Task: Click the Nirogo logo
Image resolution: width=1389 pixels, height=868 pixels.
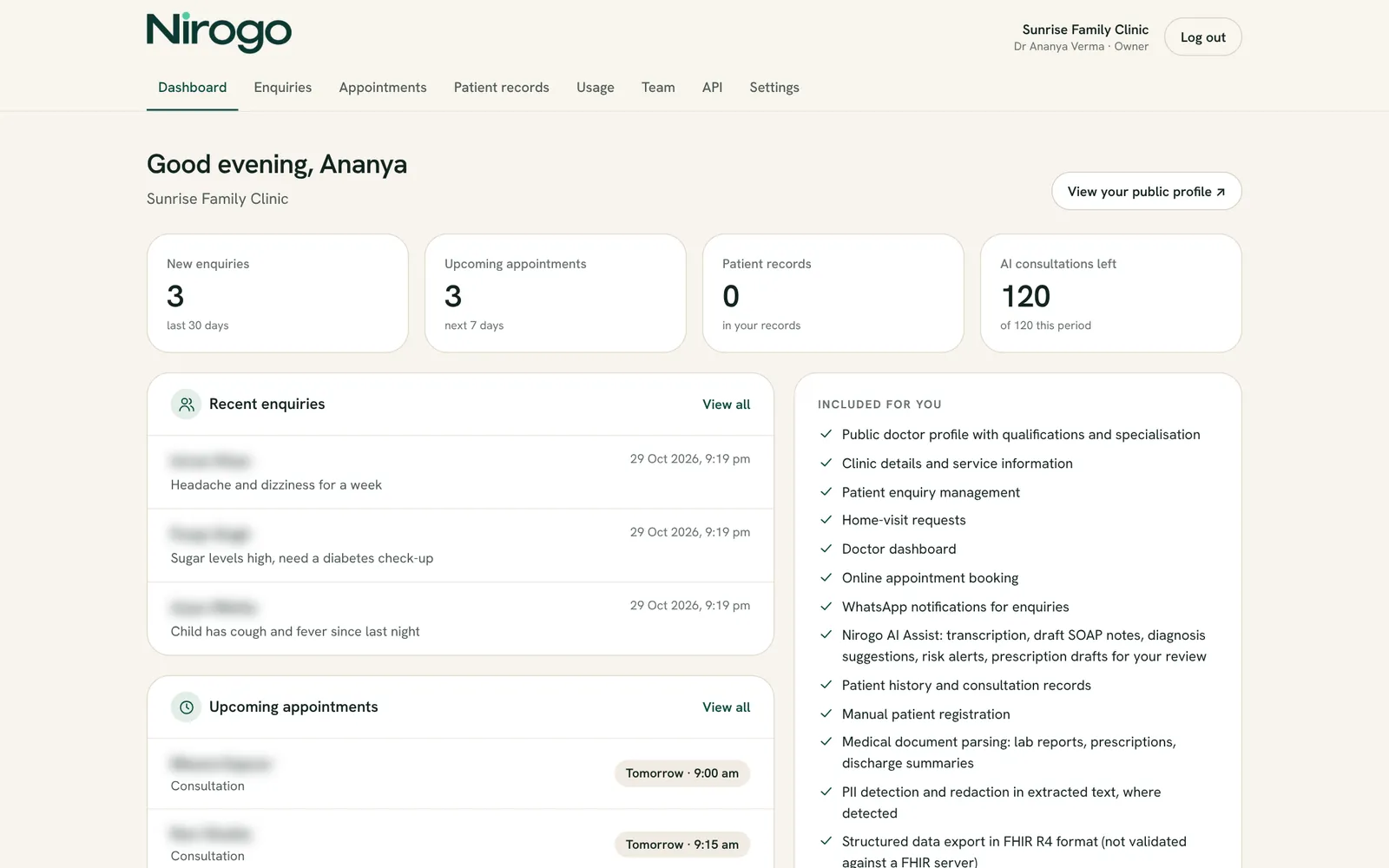Action: 219,33
